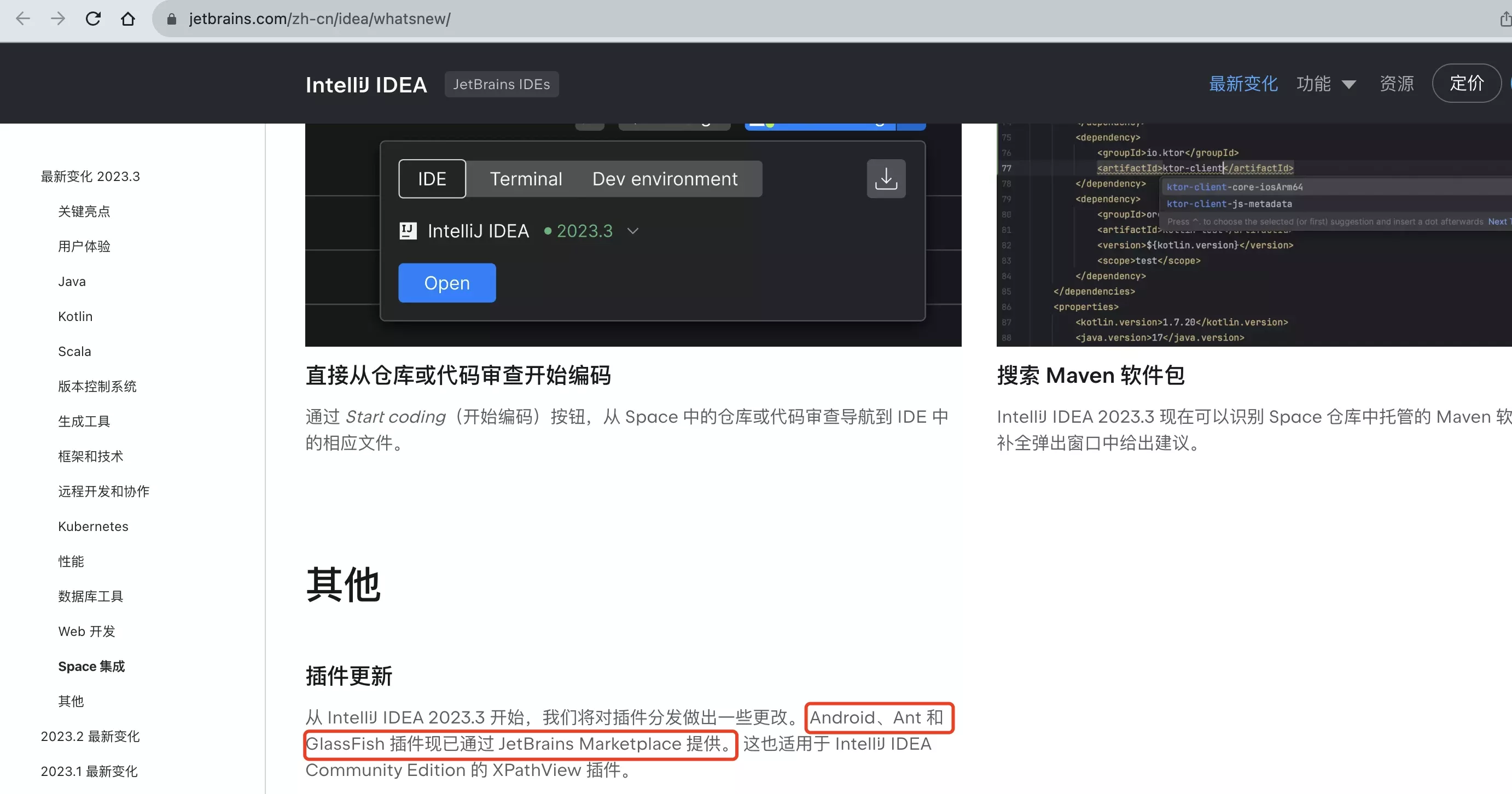Expand the 功能 dropdown in the header
Viewport: 1512px width, 794px height.
click(1326, 83)
